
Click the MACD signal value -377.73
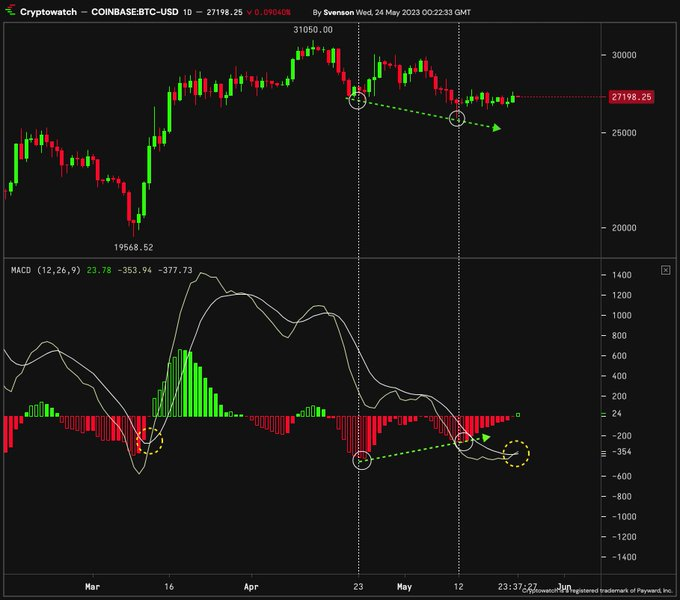tap(175, 270)
